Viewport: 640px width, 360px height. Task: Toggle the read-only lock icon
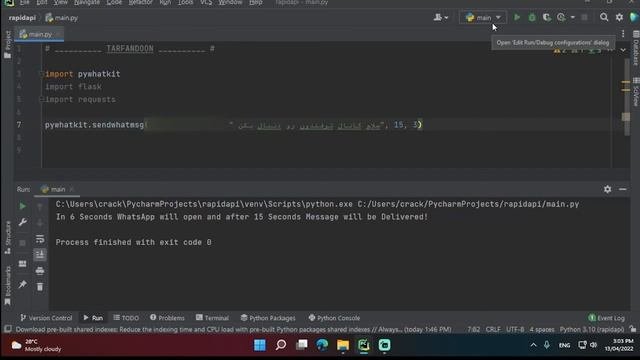pyautogui.click(x=633, y=329)
